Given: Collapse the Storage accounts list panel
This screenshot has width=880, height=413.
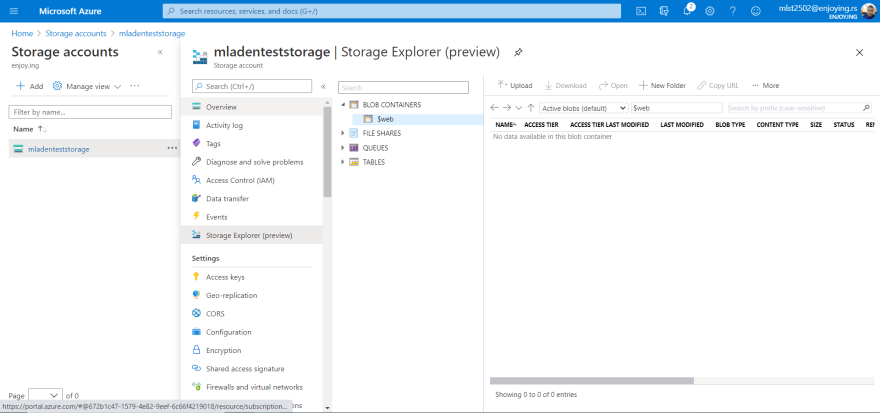Looking at the screenshot, I should click(160, 52).
